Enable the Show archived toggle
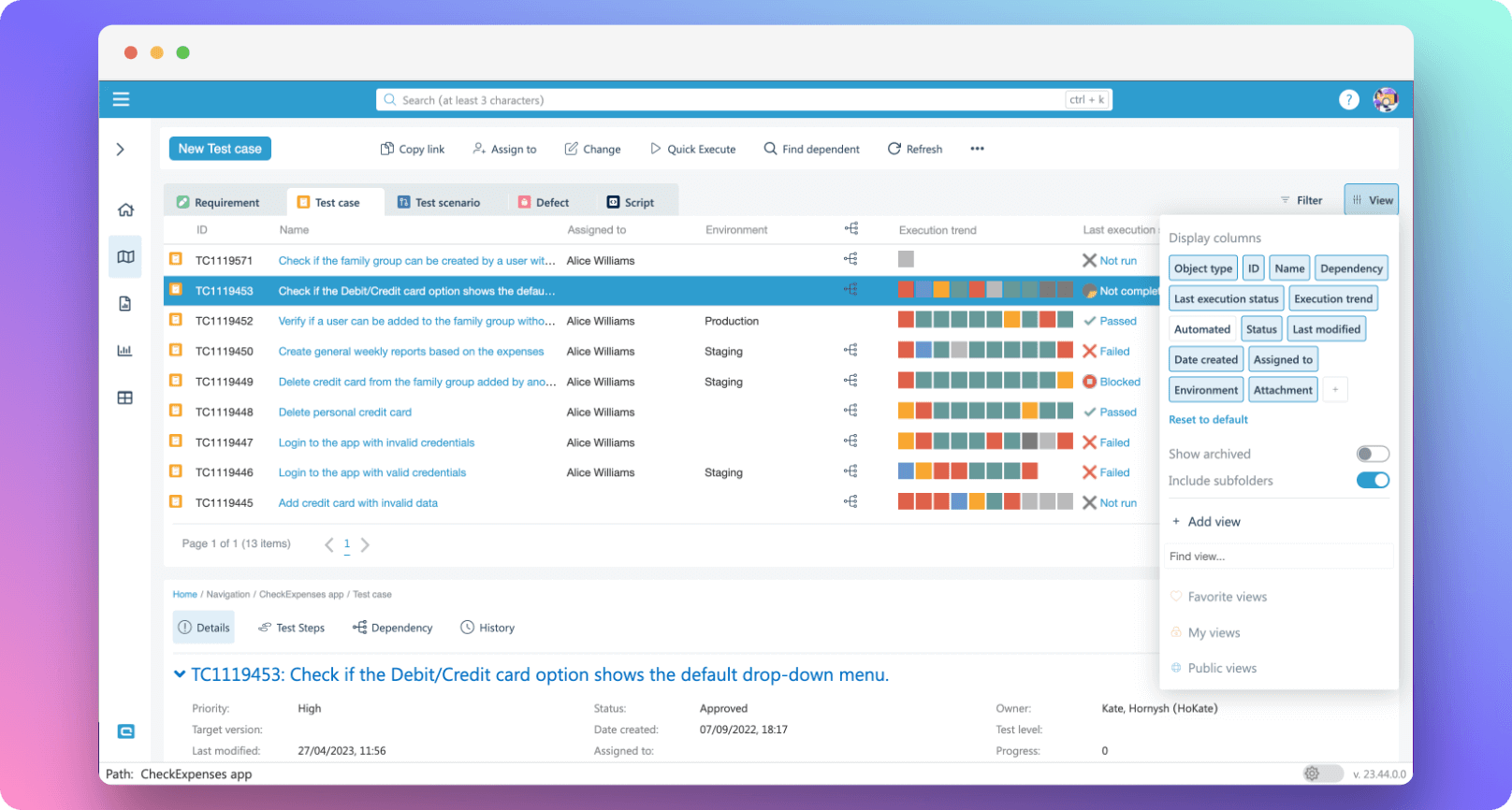 1372,454
